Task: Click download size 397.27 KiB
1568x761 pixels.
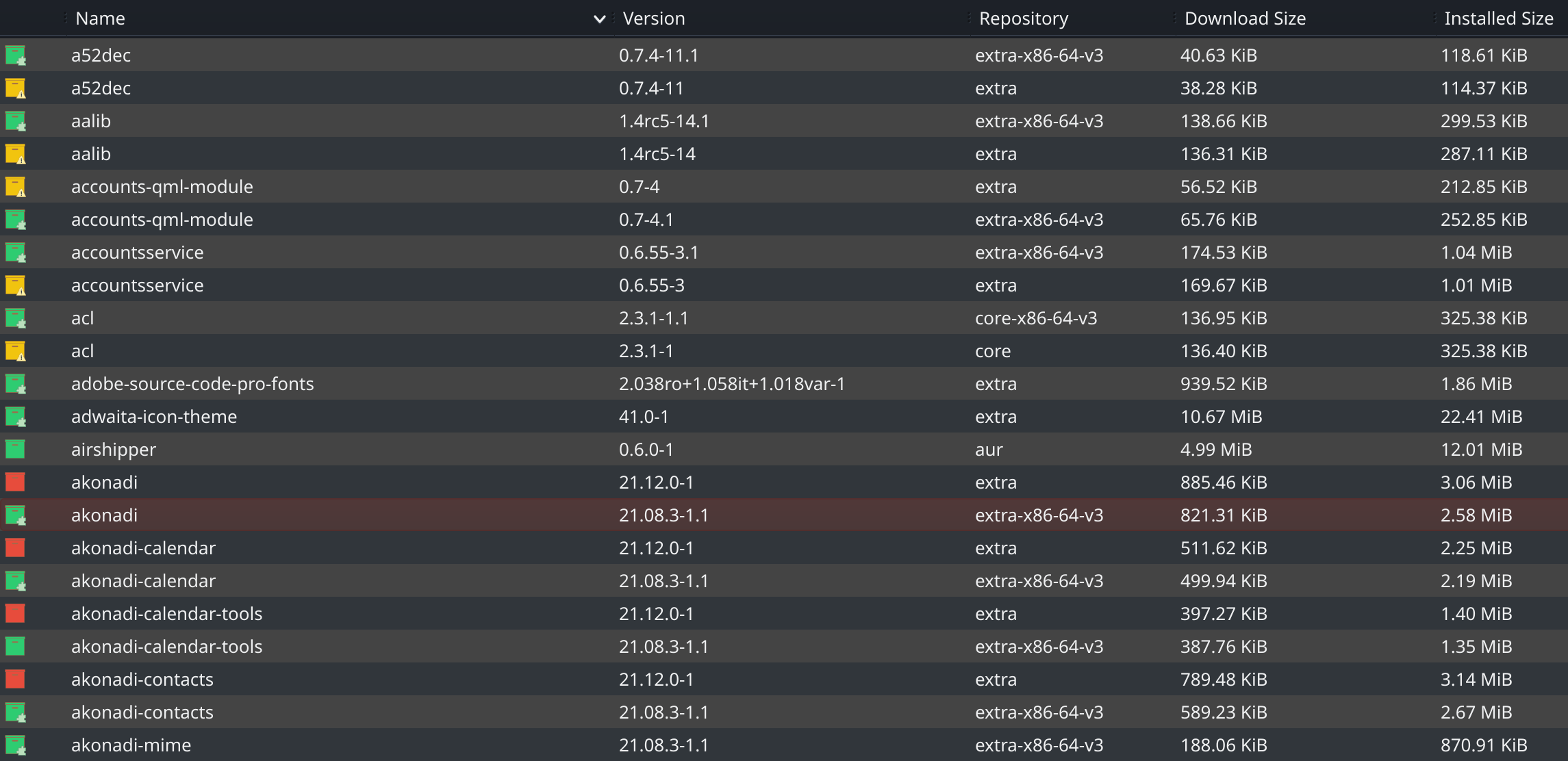Action: coord(1224,614)
